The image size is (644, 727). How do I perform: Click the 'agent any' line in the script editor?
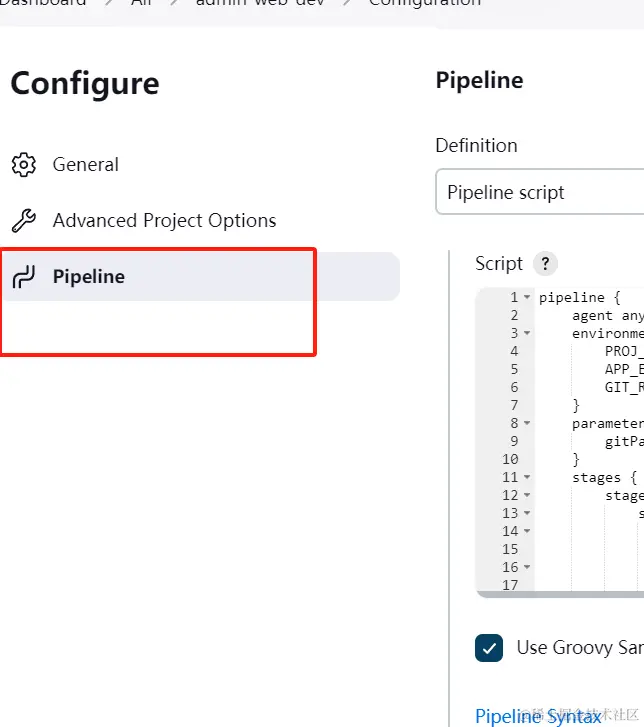pos(607,316)
